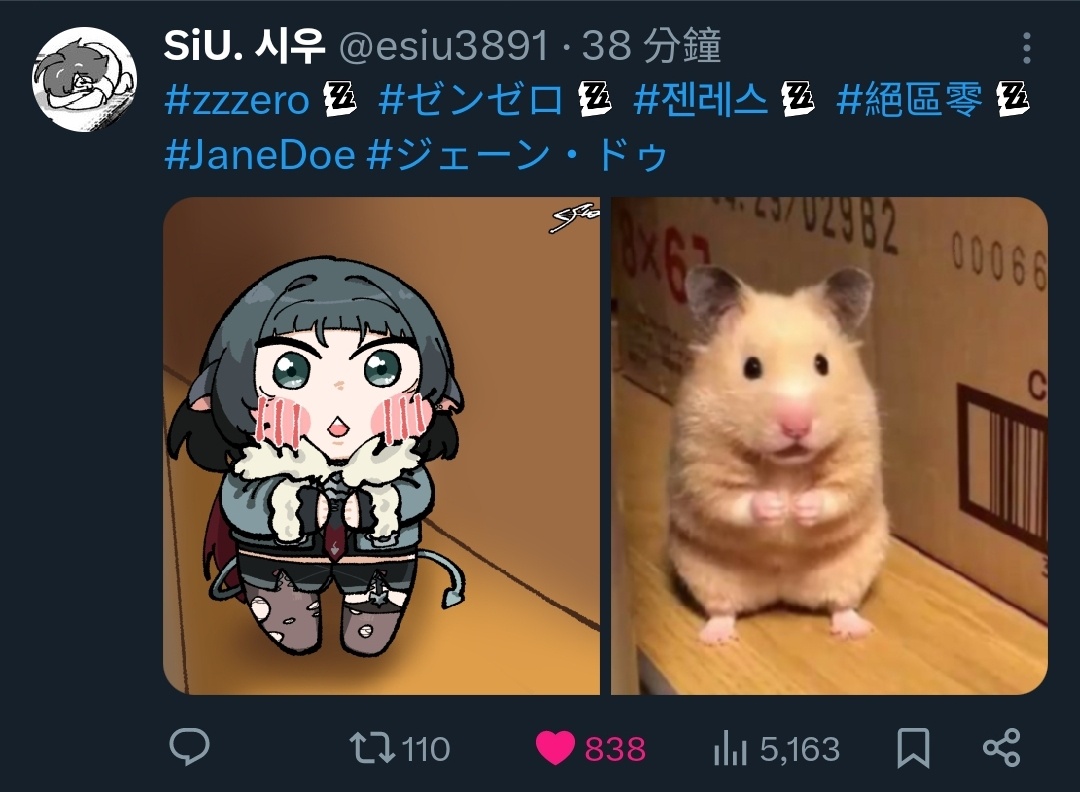The width and height of the screenshot is (1080, 792).
Task: Open the @esiu3891 handle
Action: pos(445,46)
